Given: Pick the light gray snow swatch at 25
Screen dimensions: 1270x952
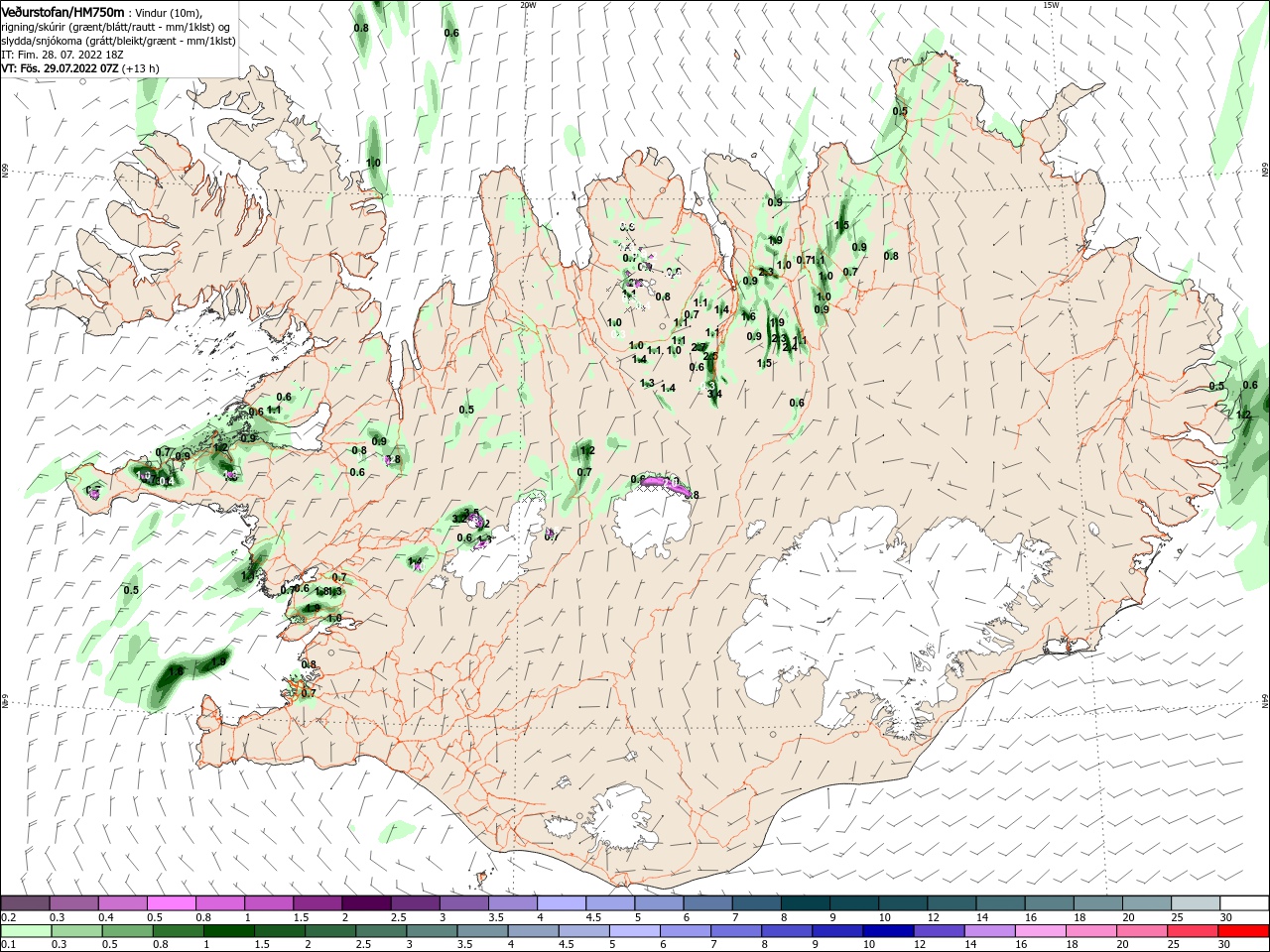Looking at the screenshot, I should (1196, 903).
